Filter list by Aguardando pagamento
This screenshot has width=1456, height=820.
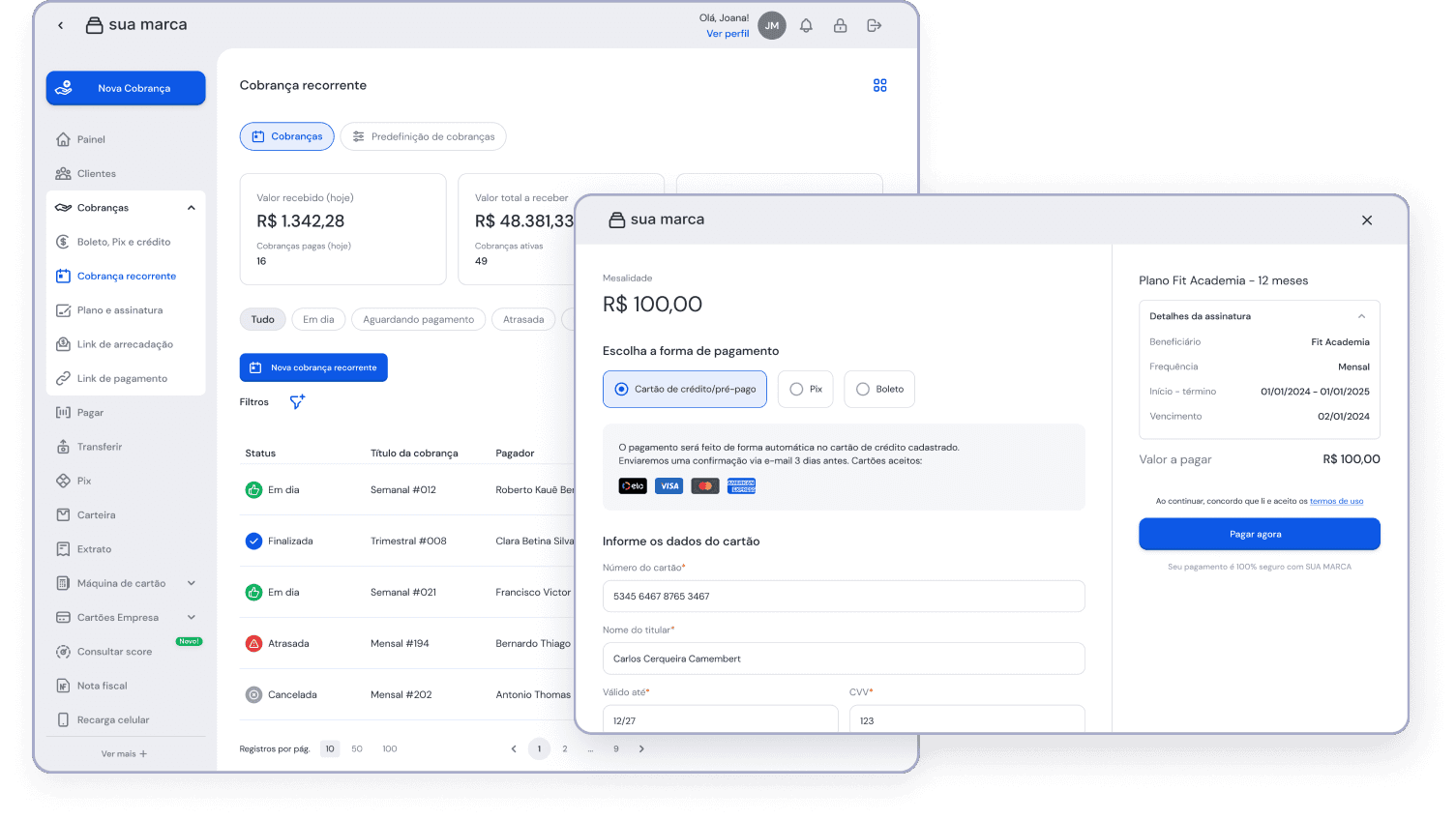(418, 320)
